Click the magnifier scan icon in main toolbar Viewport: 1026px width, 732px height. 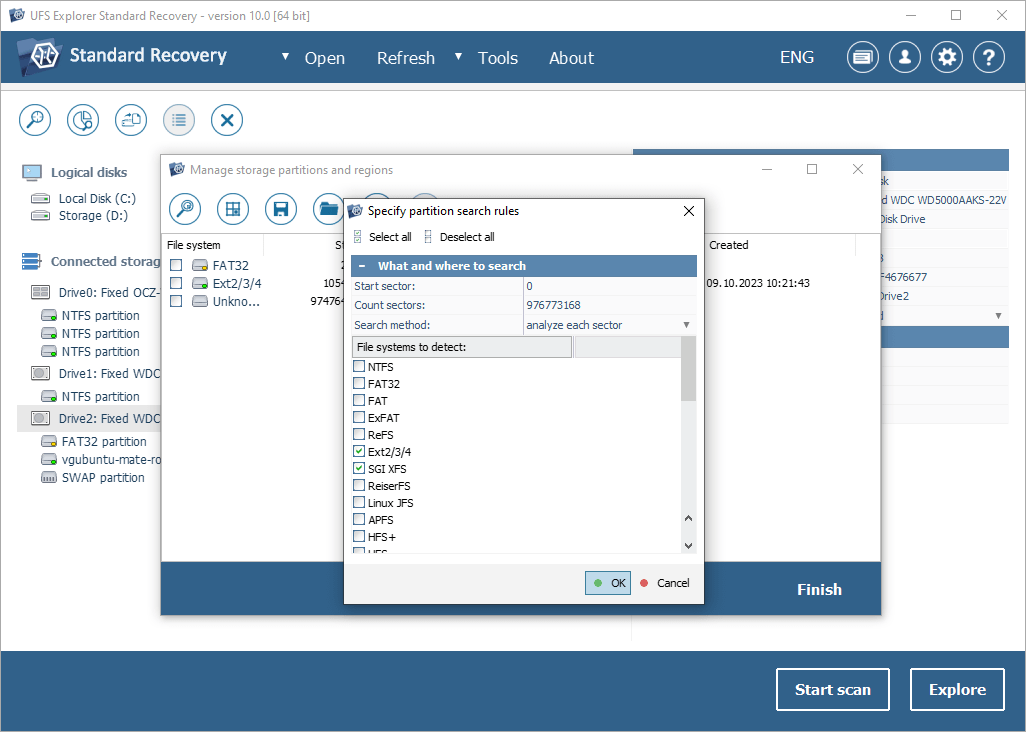(35, 120)
